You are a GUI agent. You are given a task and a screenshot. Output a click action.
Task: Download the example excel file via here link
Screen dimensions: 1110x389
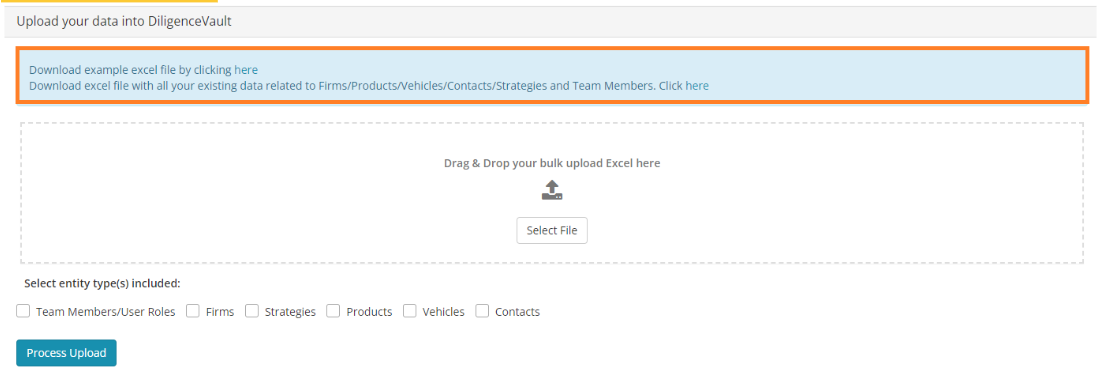tap(246, 70)
